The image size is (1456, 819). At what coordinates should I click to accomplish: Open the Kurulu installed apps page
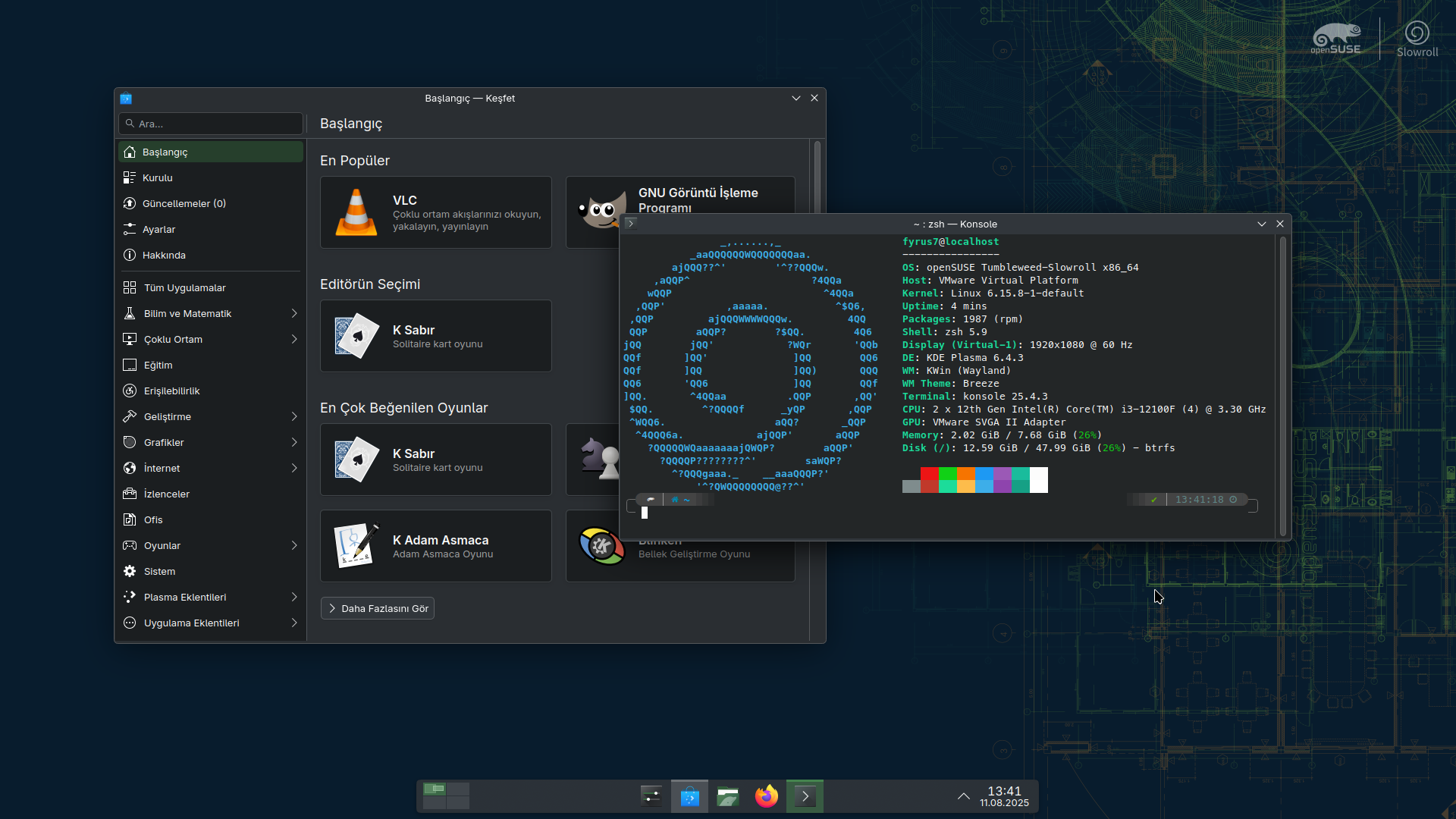pos(210,177)
